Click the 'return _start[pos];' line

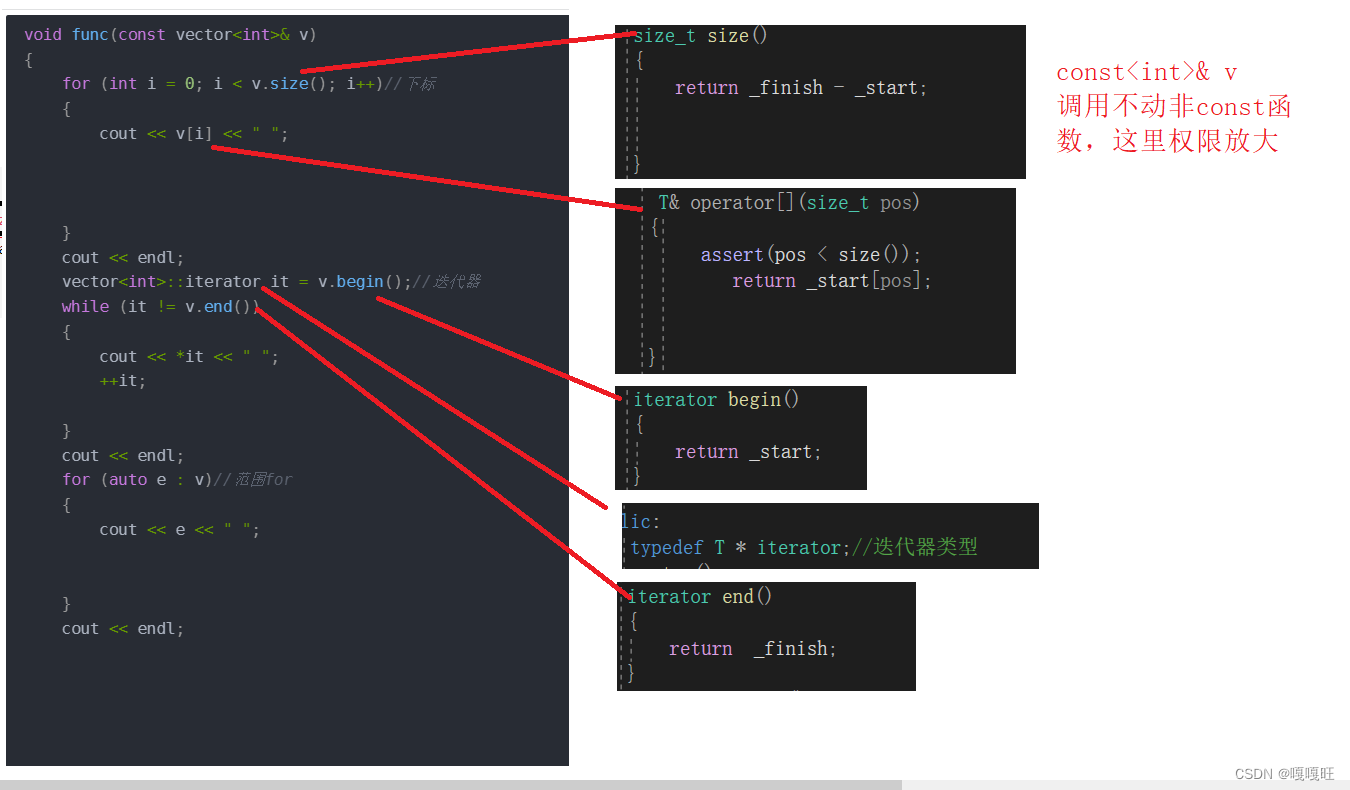[832, 281]
